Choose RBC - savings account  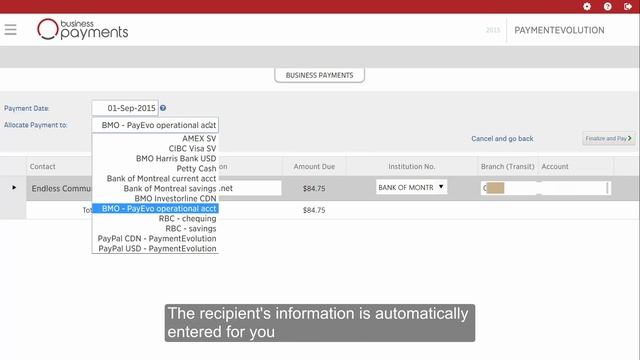pos(156,229)
